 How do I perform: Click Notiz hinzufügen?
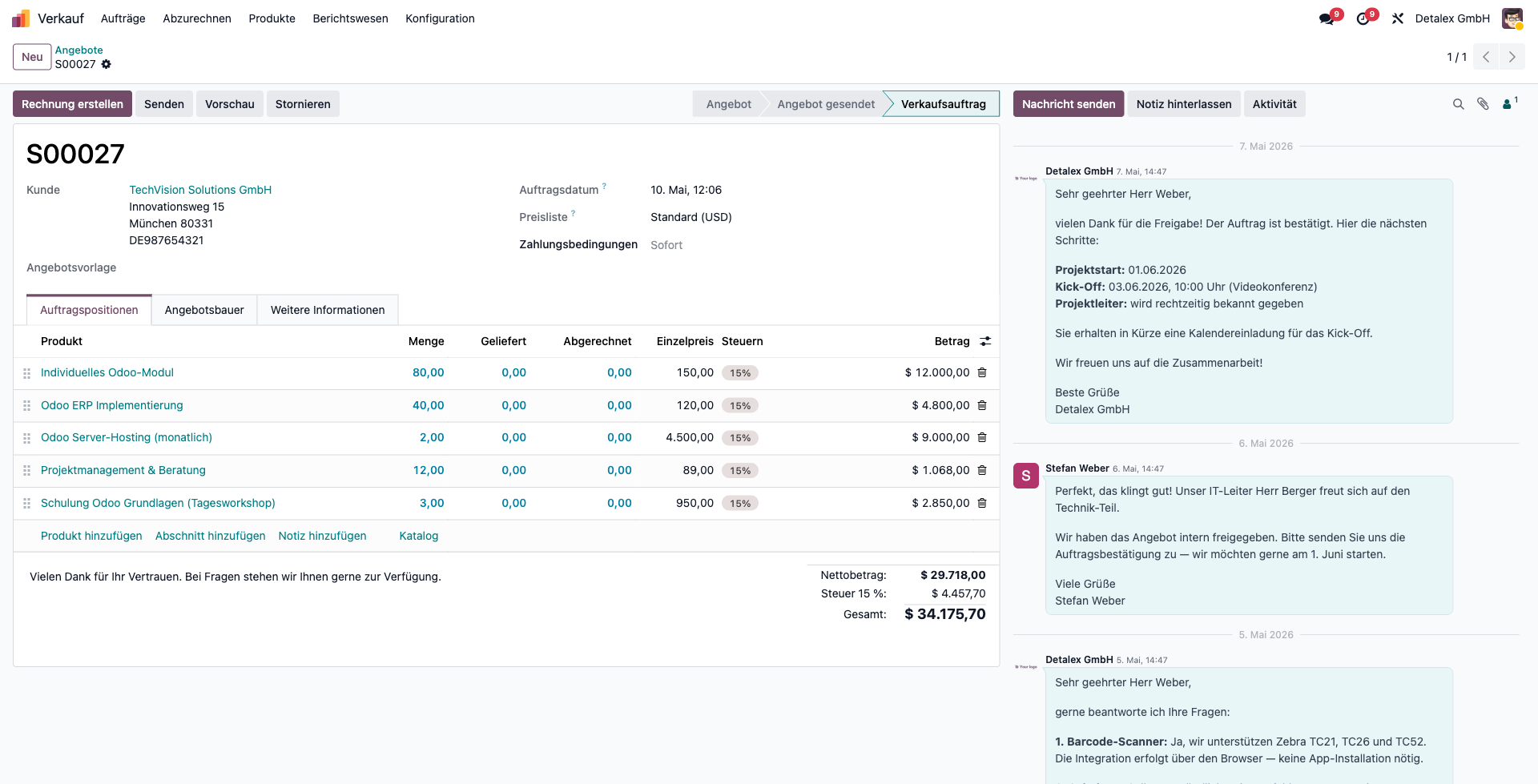[322, 536]
